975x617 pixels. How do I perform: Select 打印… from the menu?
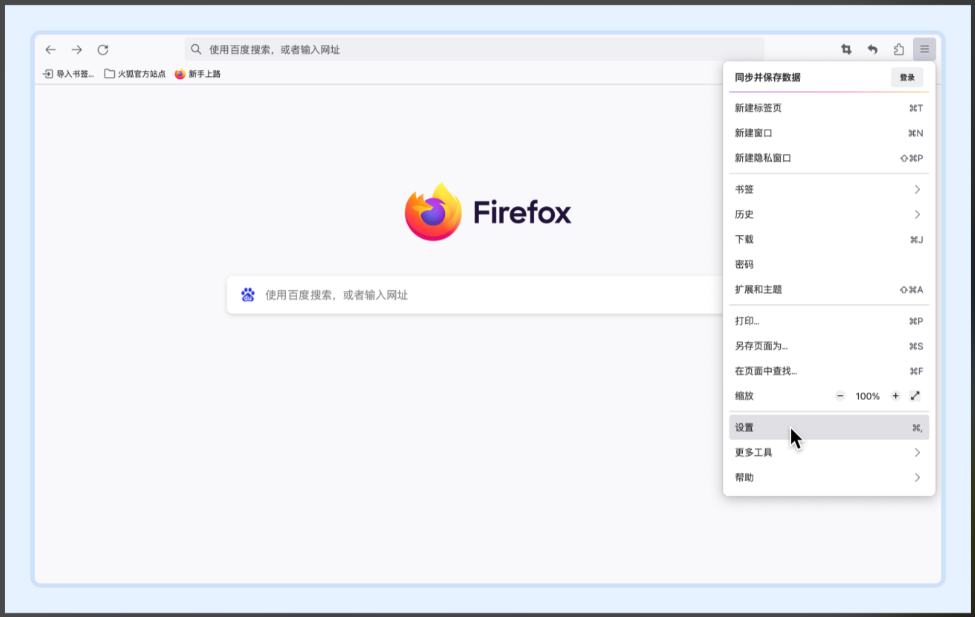coord(829,321)
